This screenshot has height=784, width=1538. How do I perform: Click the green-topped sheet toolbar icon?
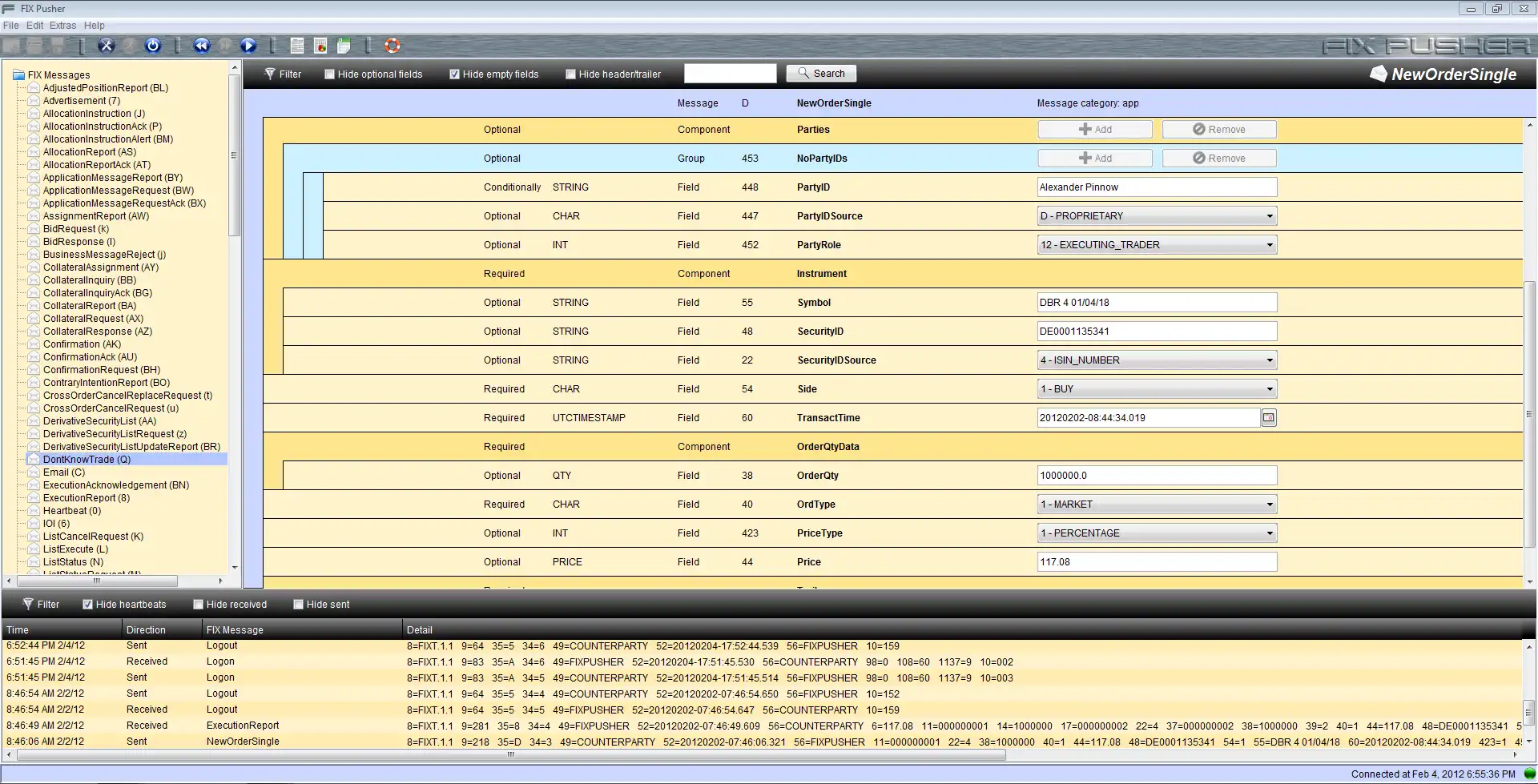[x=344, y=46]
